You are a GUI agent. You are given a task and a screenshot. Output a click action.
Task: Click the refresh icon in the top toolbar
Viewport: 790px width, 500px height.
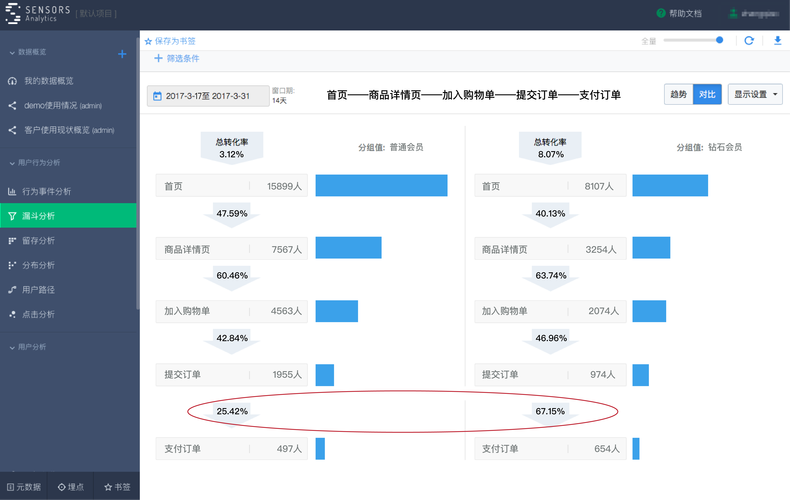[x=749, y=41]
